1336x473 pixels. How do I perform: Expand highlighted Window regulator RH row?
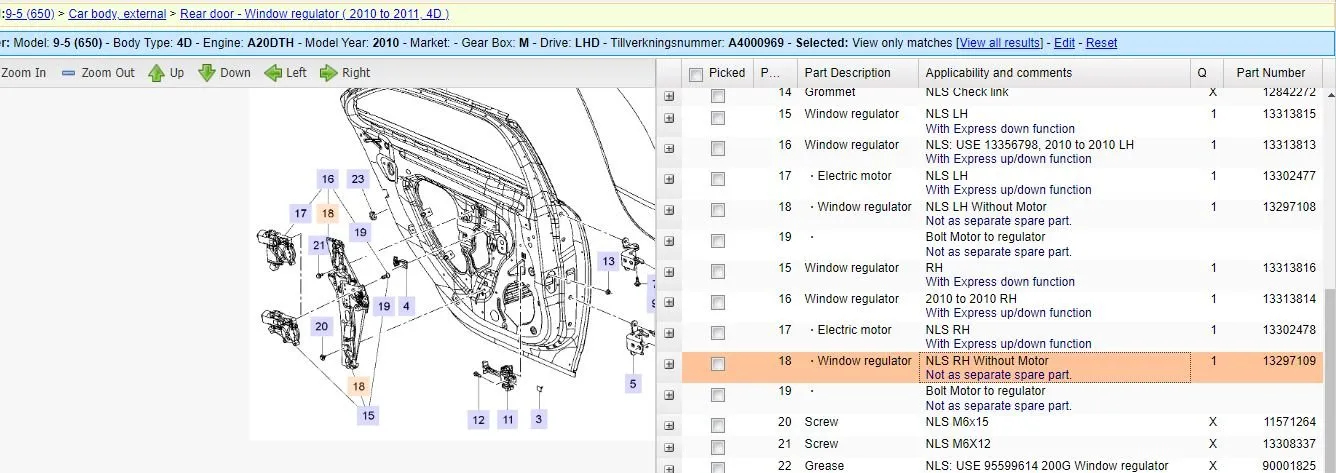[x=669, y=365]
